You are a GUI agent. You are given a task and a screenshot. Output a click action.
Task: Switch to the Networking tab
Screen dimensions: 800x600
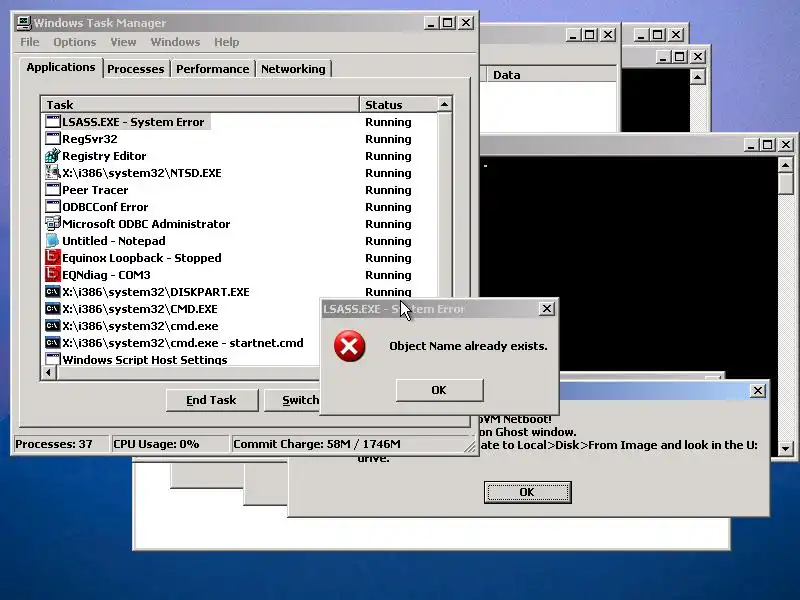[x=293, y=69]
